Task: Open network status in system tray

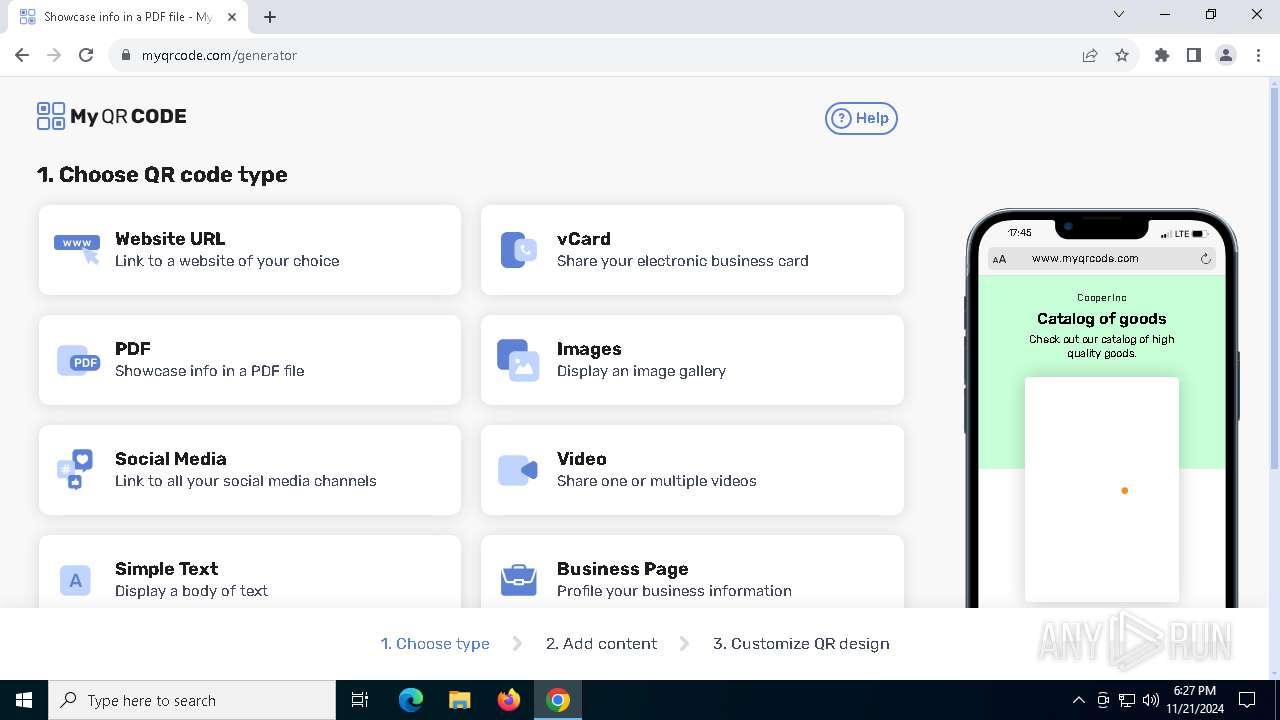Action: 1127,700
